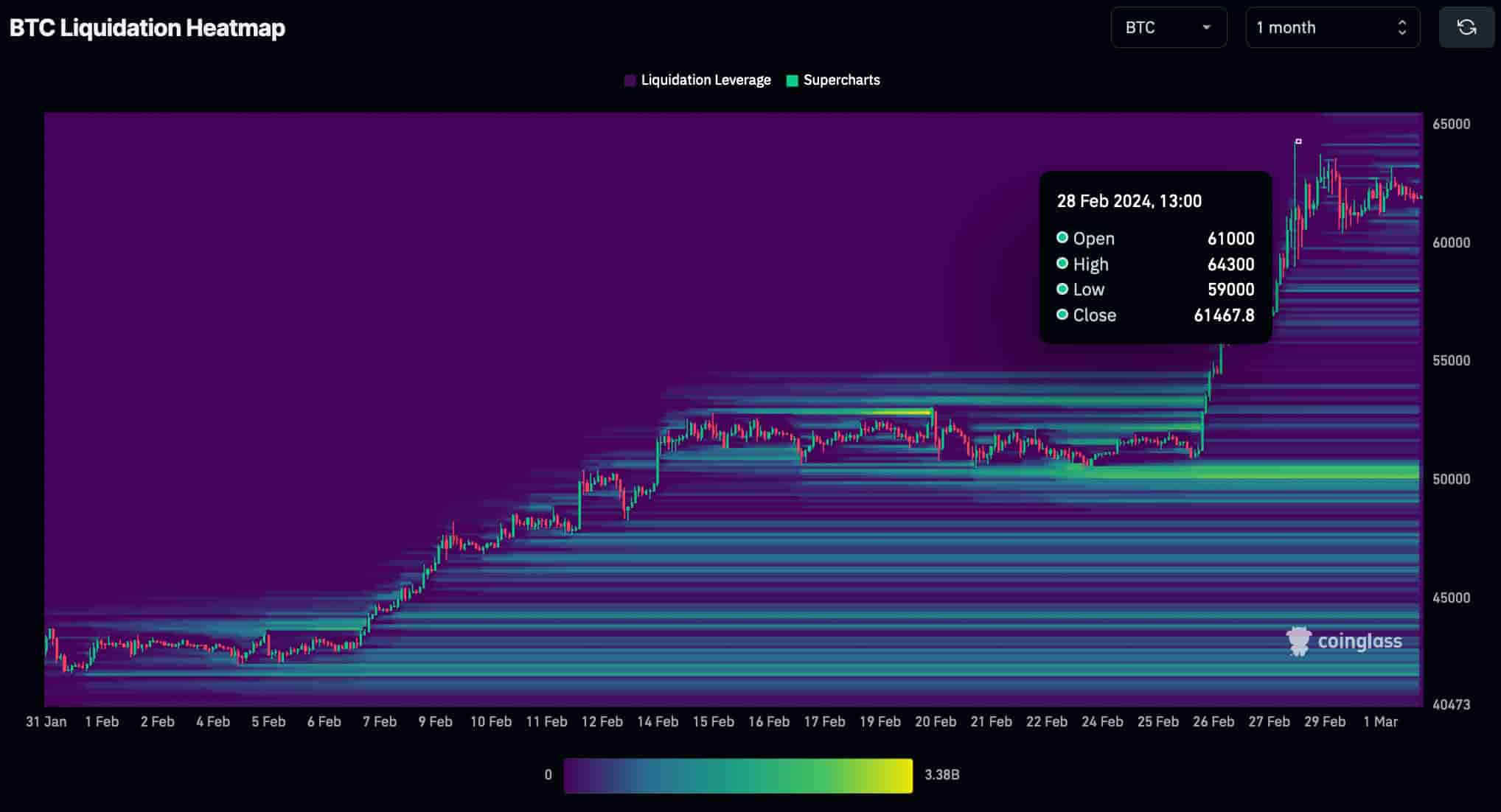Click the coinglass watermark logo icon

tap(1298, 641)
